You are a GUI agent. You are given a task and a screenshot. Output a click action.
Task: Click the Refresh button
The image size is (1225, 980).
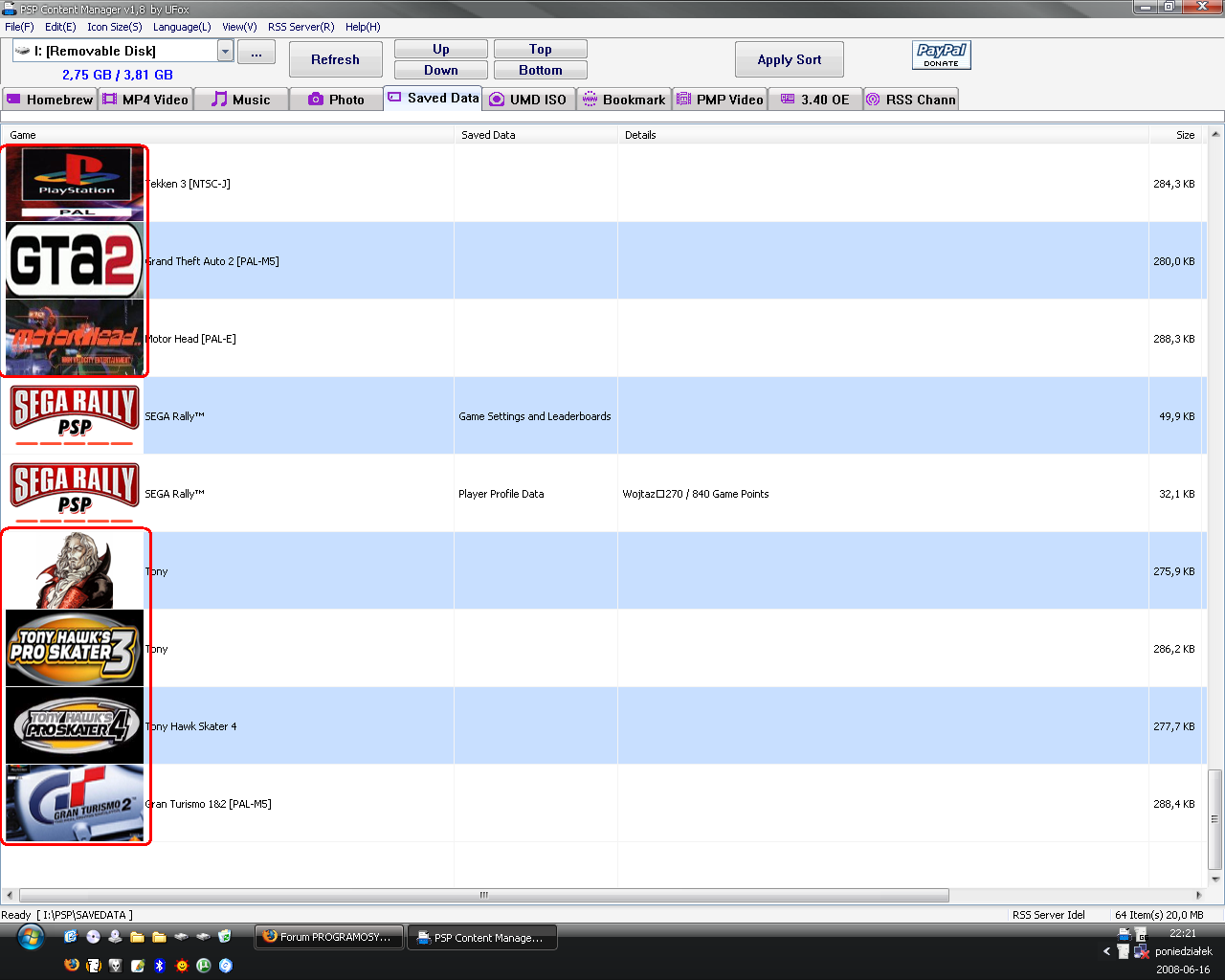pyautogui.click(x=335, y=59)
